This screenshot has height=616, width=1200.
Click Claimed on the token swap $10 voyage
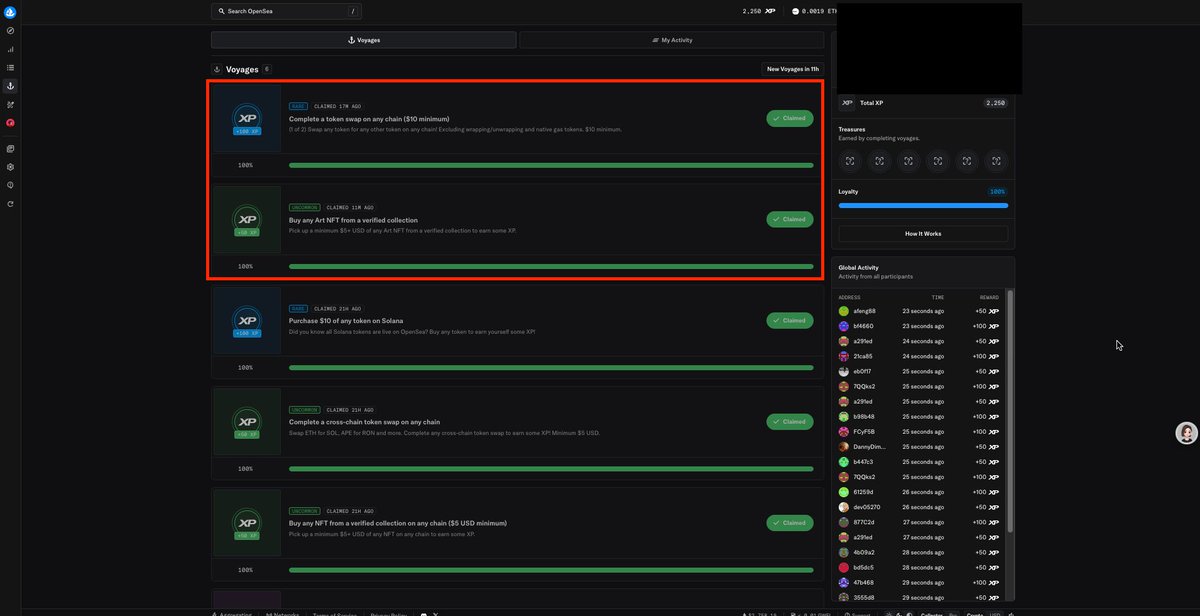(x=790, y=118)
